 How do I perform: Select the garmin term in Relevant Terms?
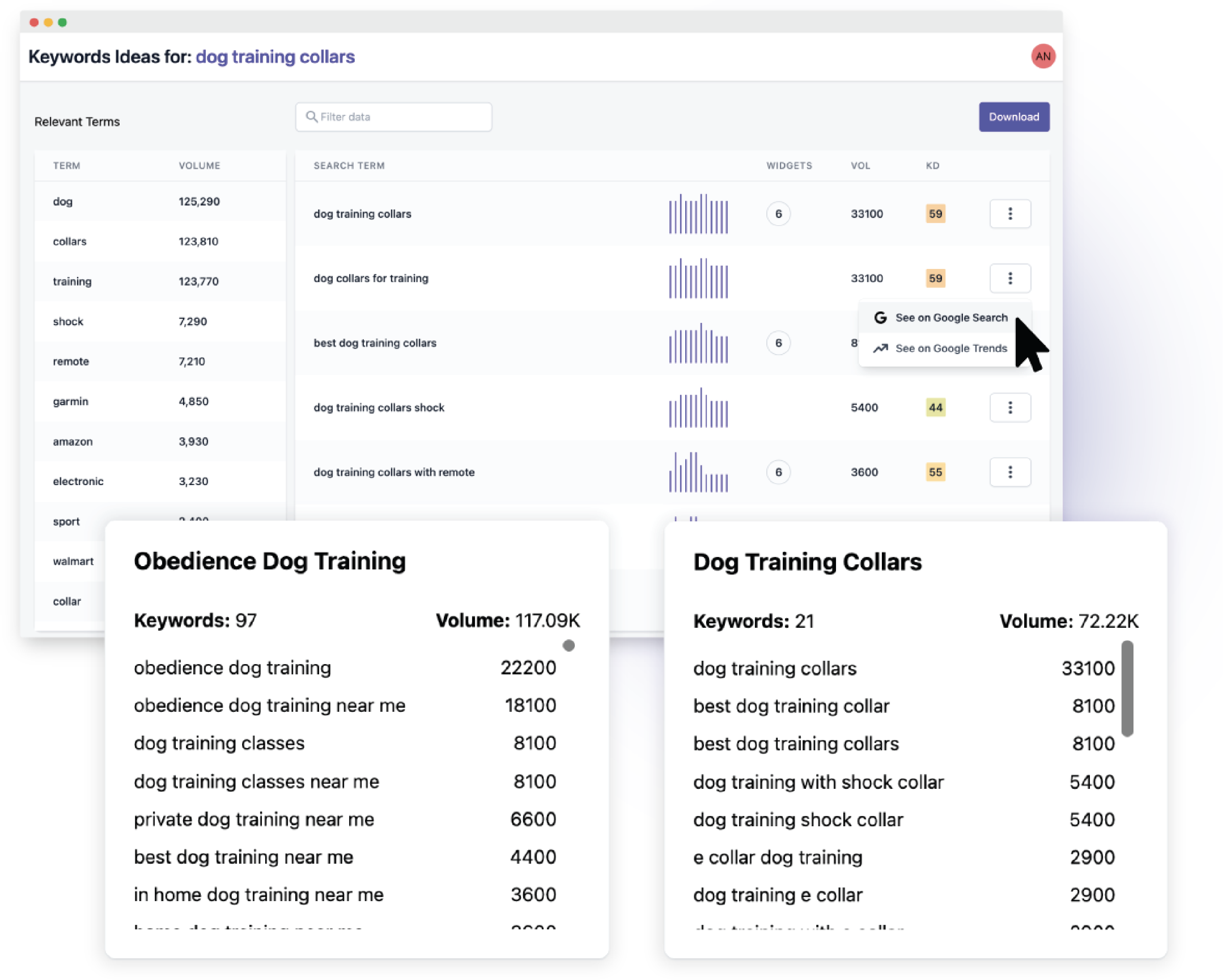[x=71, y=401]
